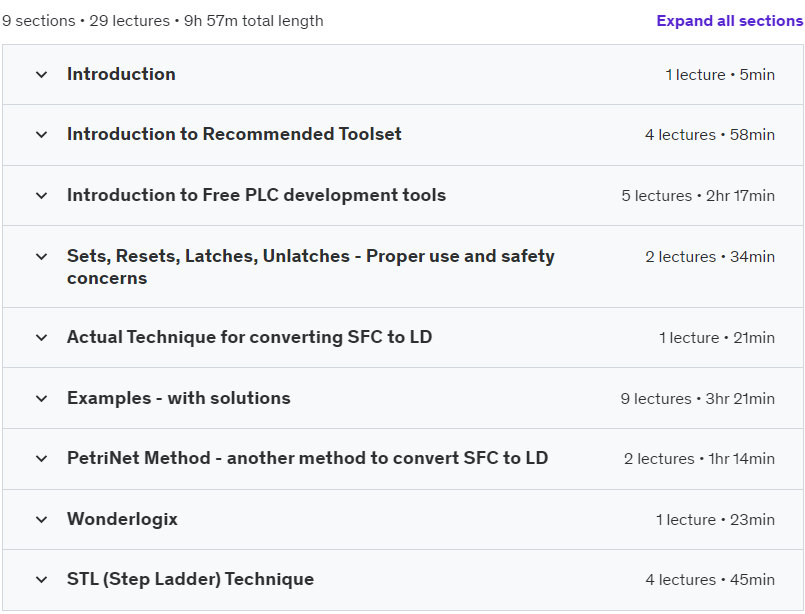Expand Introduction to Free PLC development tools
Viewport: 805px width, 614px height.
click(256, 195)
